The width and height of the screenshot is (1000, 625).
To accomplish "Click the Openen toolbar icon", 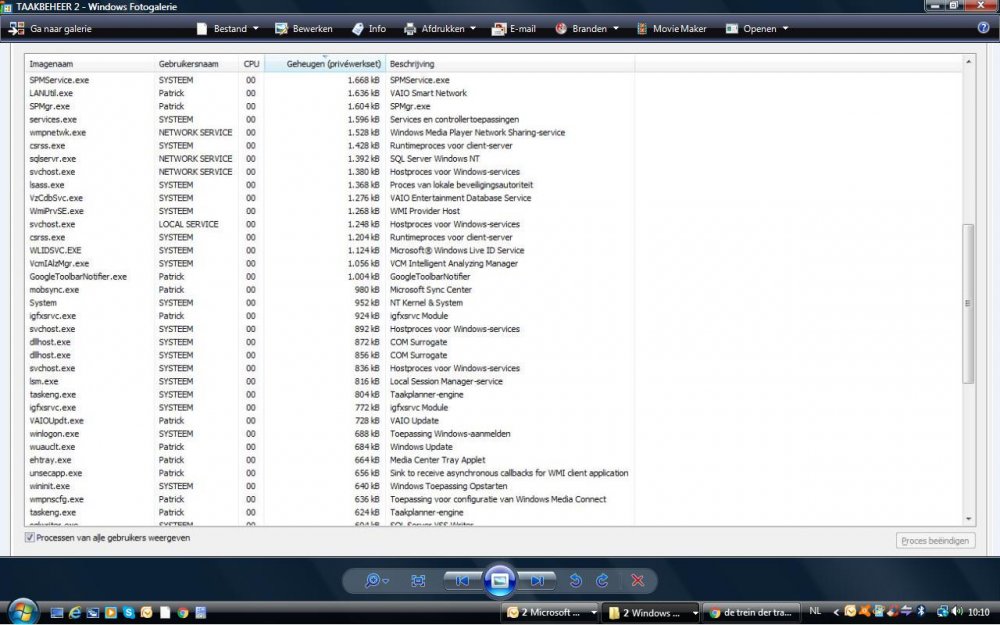I will (732, 29).
